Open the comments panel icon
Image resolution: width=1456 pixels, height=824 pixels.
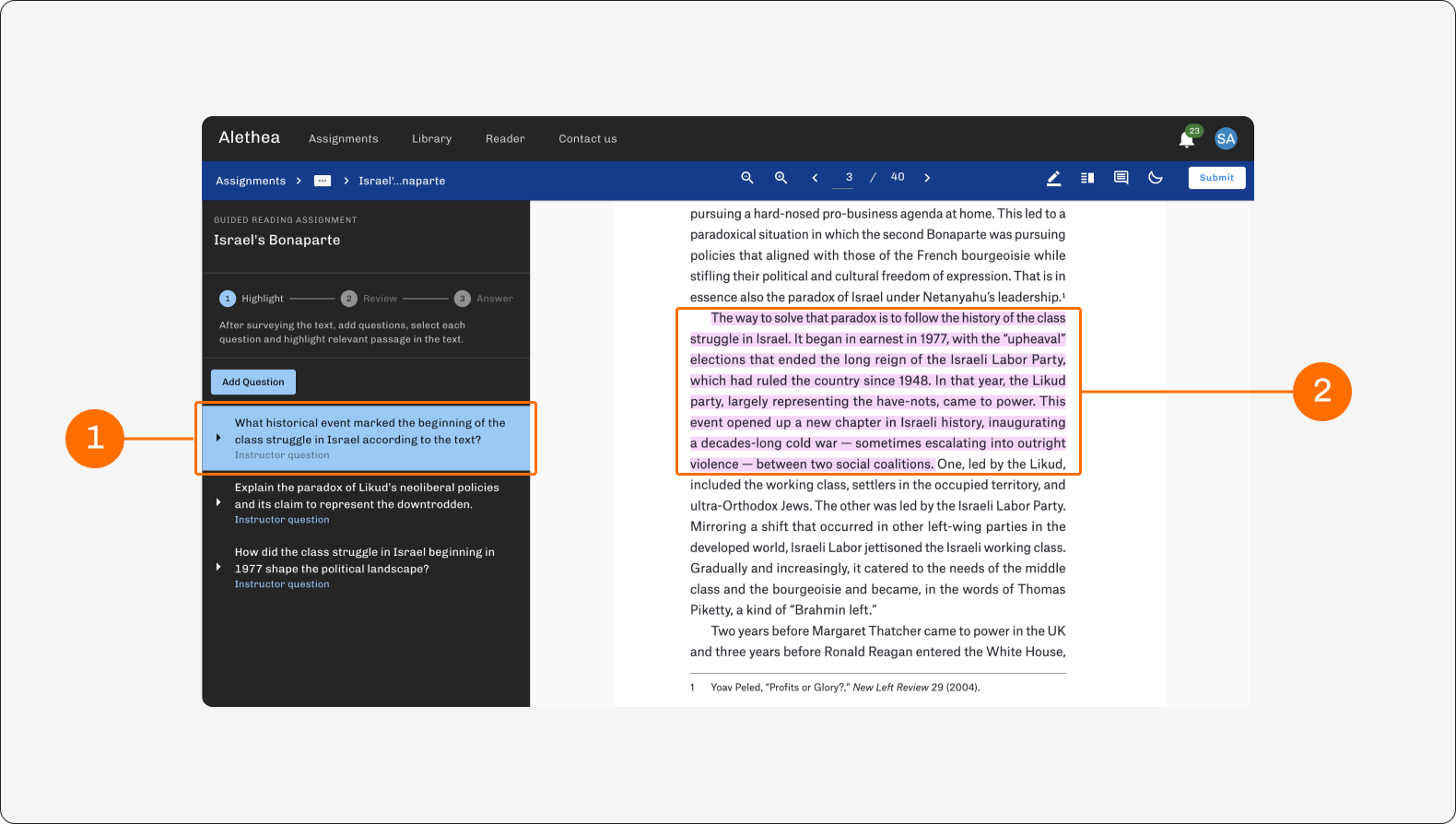click(x=1121, y=178)
